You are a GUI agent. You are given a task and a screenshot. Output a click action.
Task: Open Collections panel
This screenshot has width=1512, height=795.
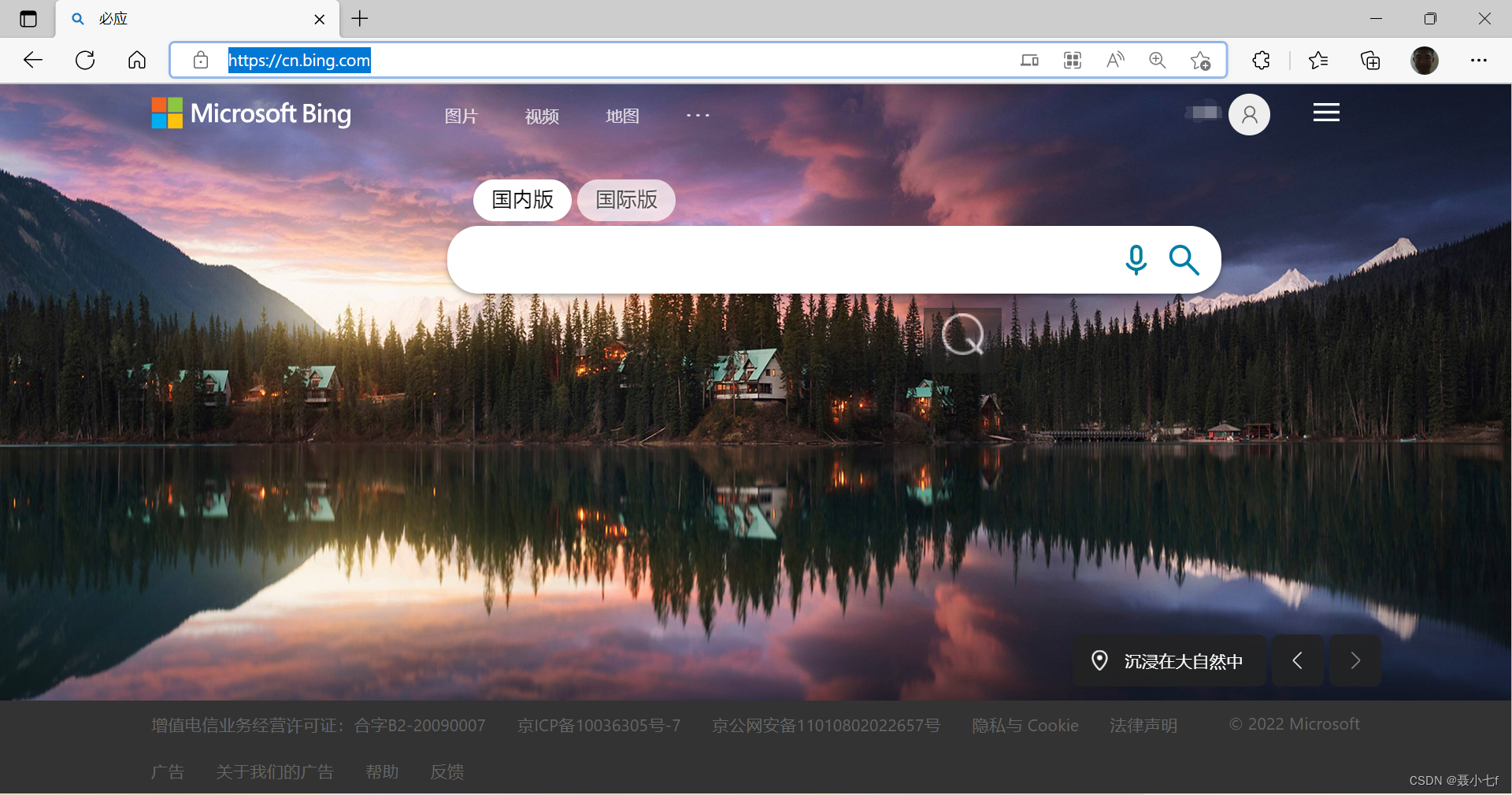click(x=1370, y=60)
